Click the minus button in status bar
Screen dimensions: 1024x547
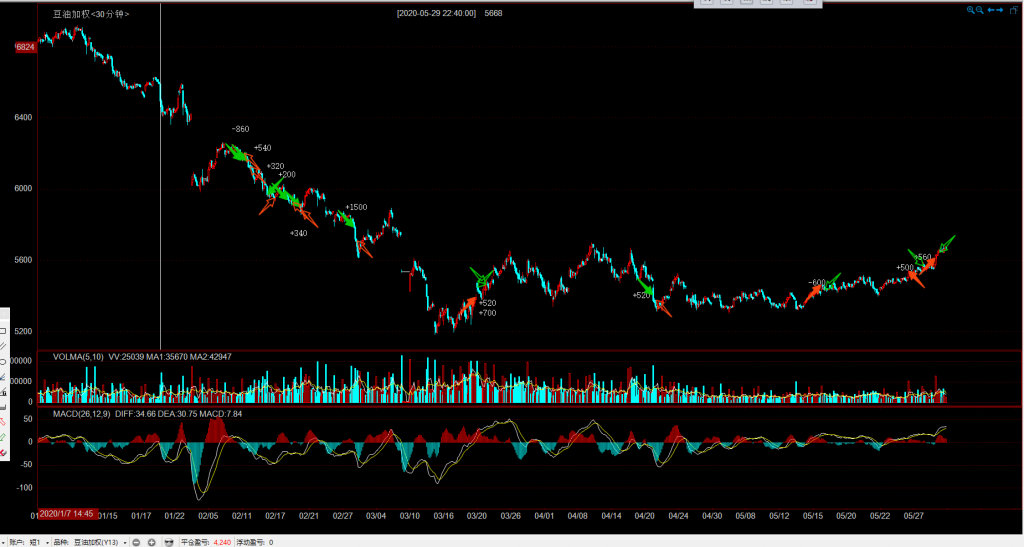click(x=136, y=542)
